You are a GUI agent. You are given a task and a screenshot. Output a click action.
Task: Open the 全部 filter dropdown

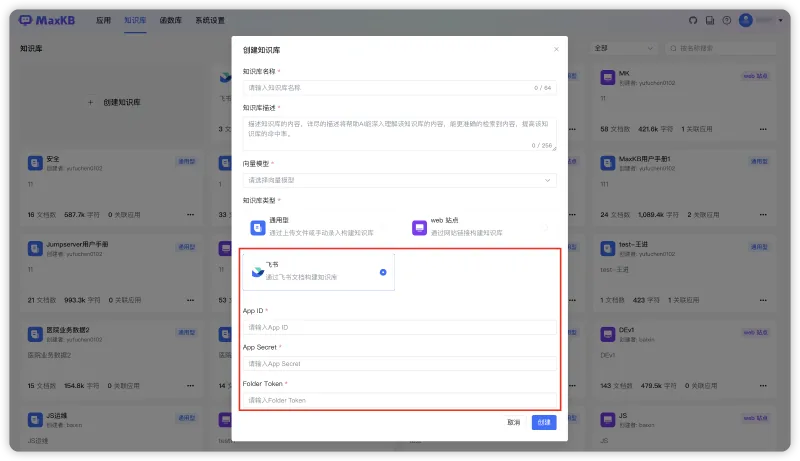623,48
